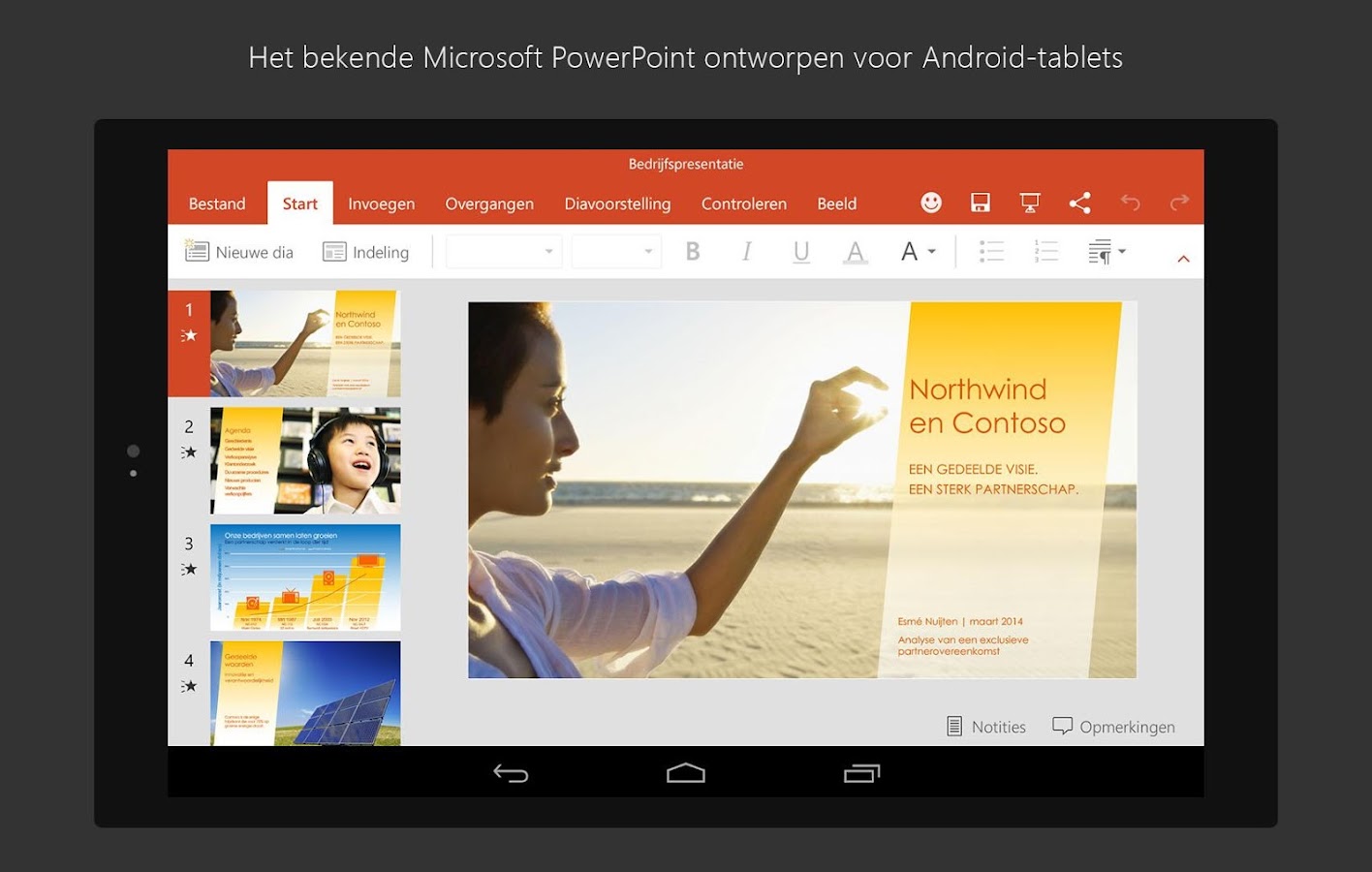
Task: Tap the Android recent apps button
Action: coord(861,773)
